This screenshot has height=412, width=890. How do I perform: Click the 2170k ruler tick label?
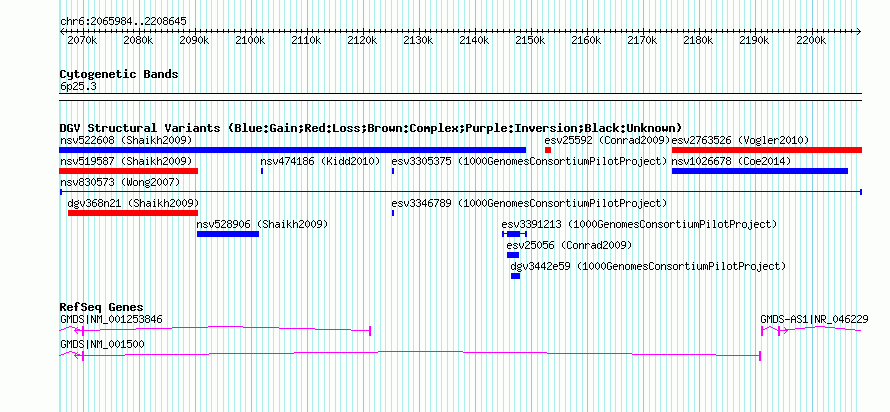point(643,41)
